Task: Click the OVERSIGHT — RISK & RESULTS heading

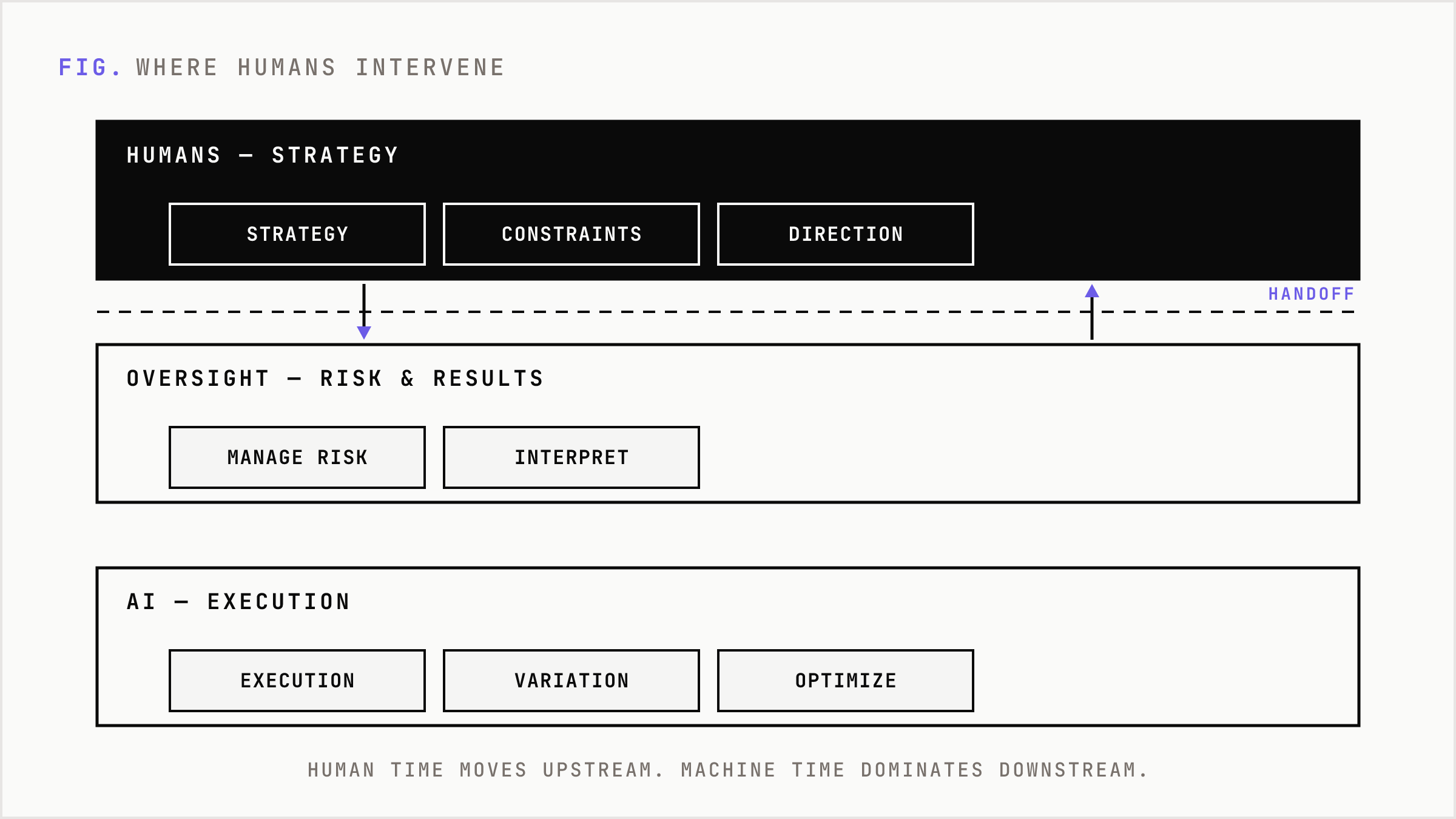Action: click(x=335, y=379)
